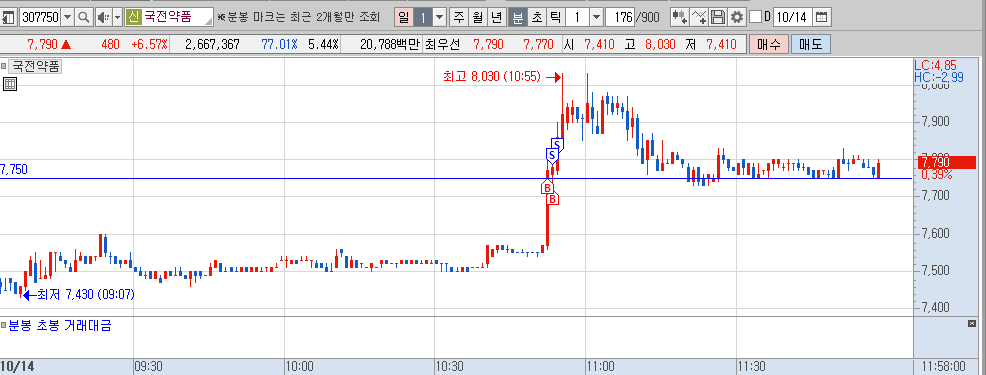
Task: Select the 일 (daily) period button
Action: tap(403, 17)
